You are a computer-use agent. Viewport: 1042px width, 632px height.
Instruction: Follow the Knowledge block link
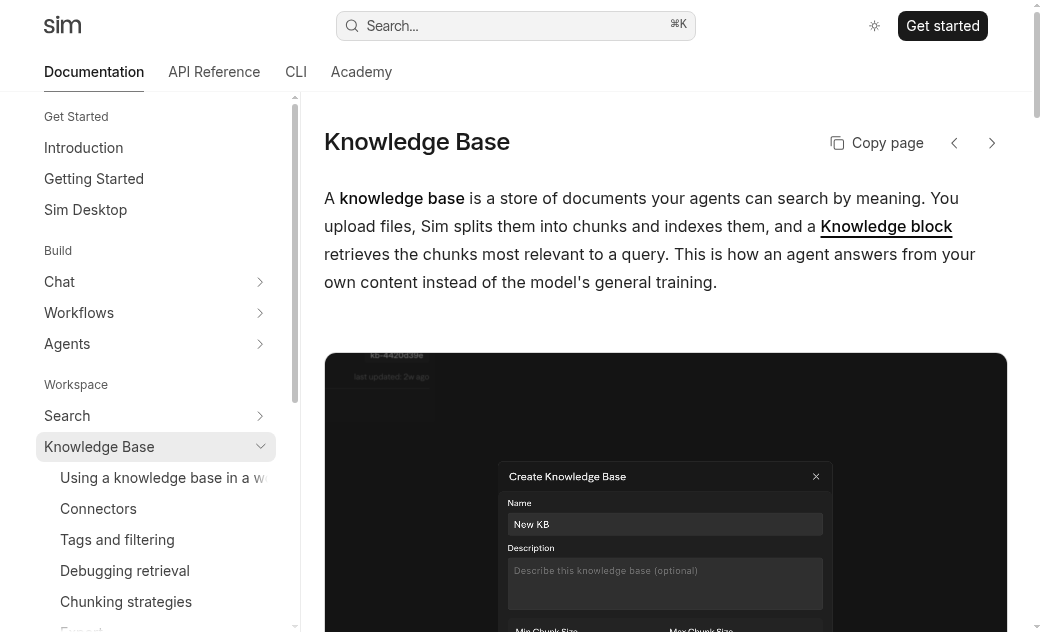pos(886,227)
